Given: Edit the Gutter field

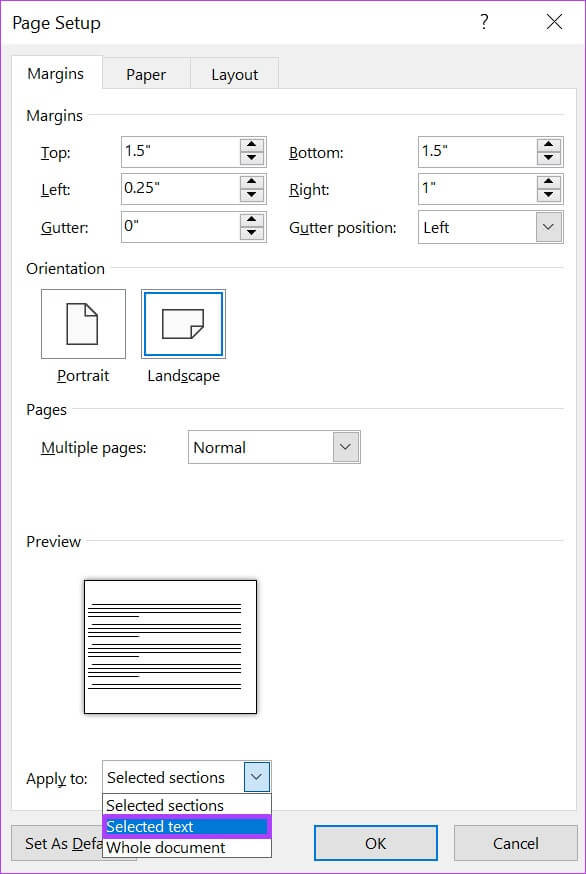Looking at the screenshot, I should [x=181, y=227].
